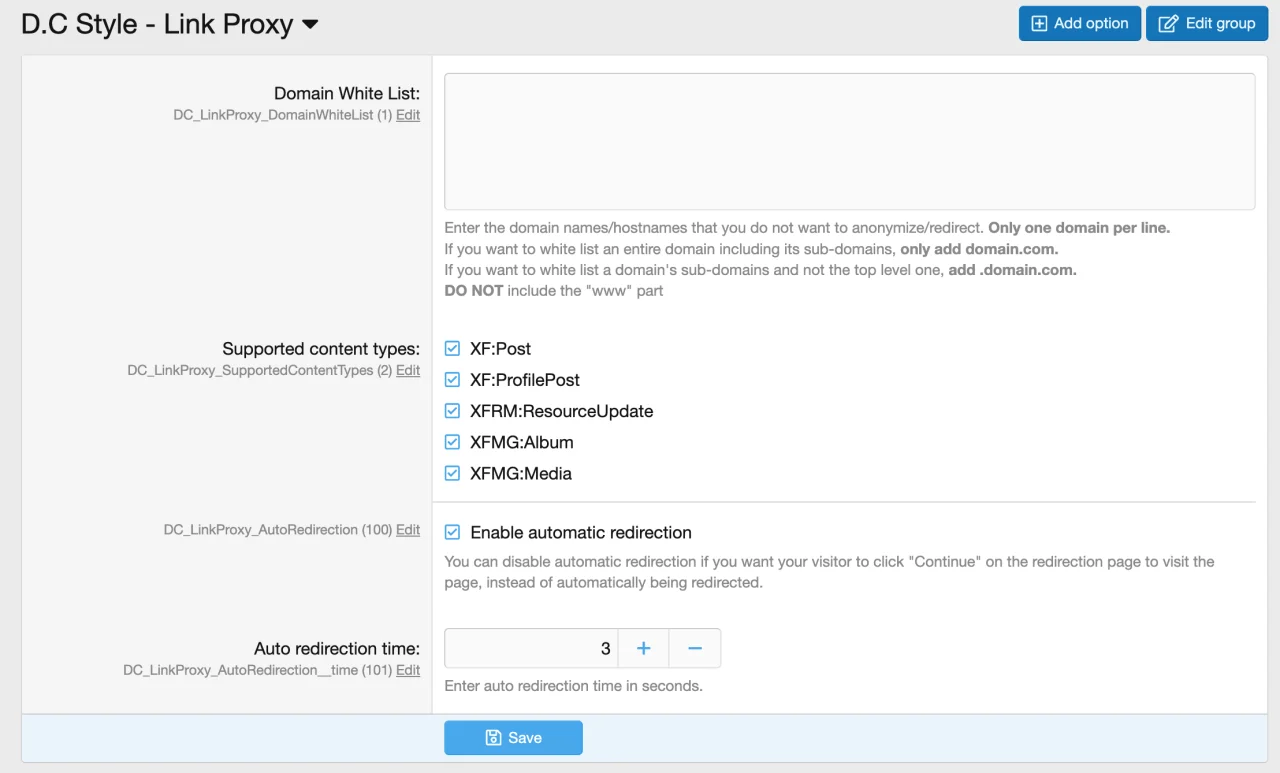Focus the Auto redirection time number field
Viewport: 1280px width, 773px height.
click(531, 649)
